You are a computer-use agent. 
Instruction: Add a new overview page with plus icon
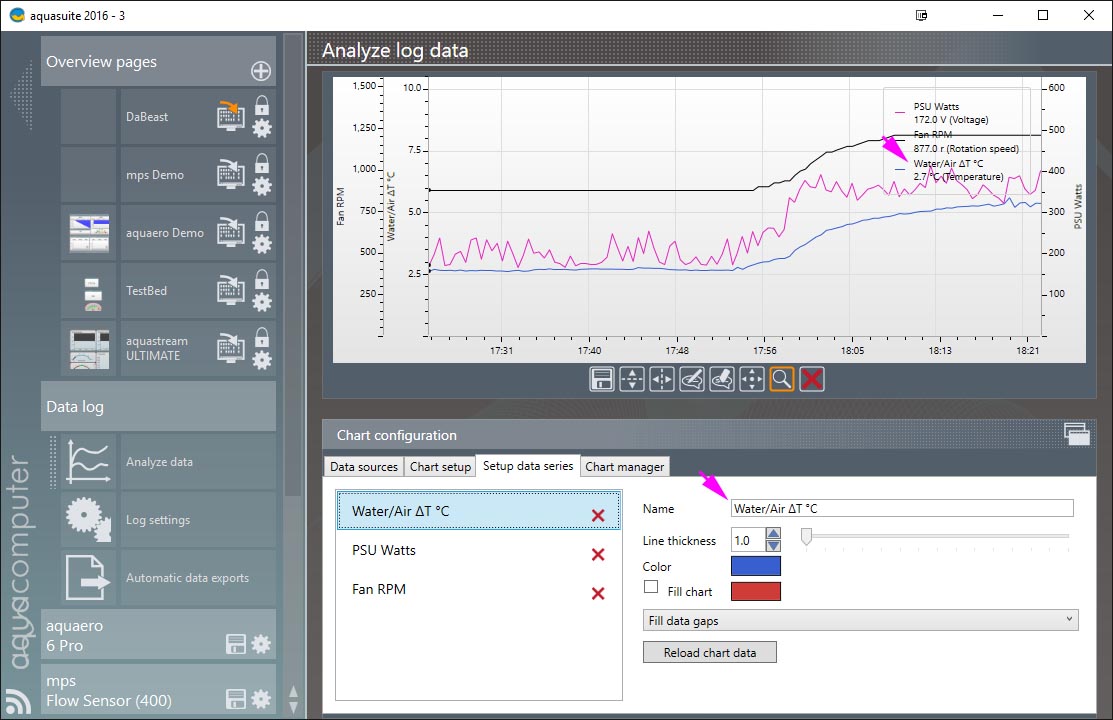click(260, 71)
